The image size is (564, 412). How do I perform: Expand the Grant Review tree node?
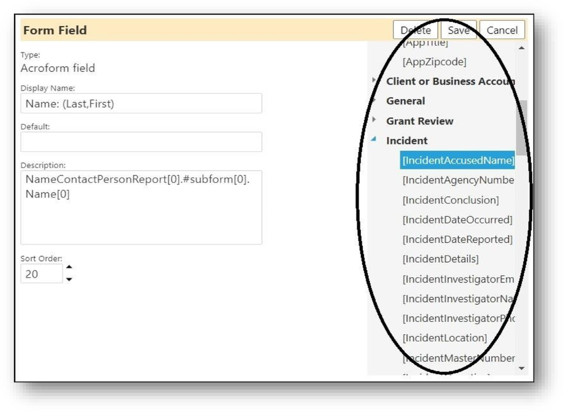coord(374,119)
